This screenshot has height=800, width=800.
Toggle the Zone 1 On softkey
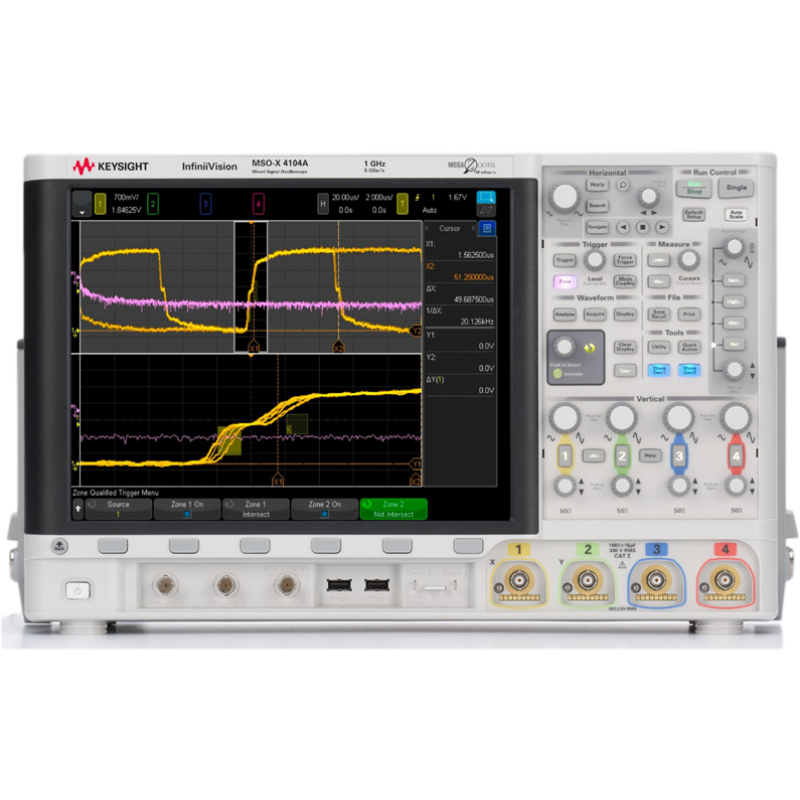[x=187, y=509]
